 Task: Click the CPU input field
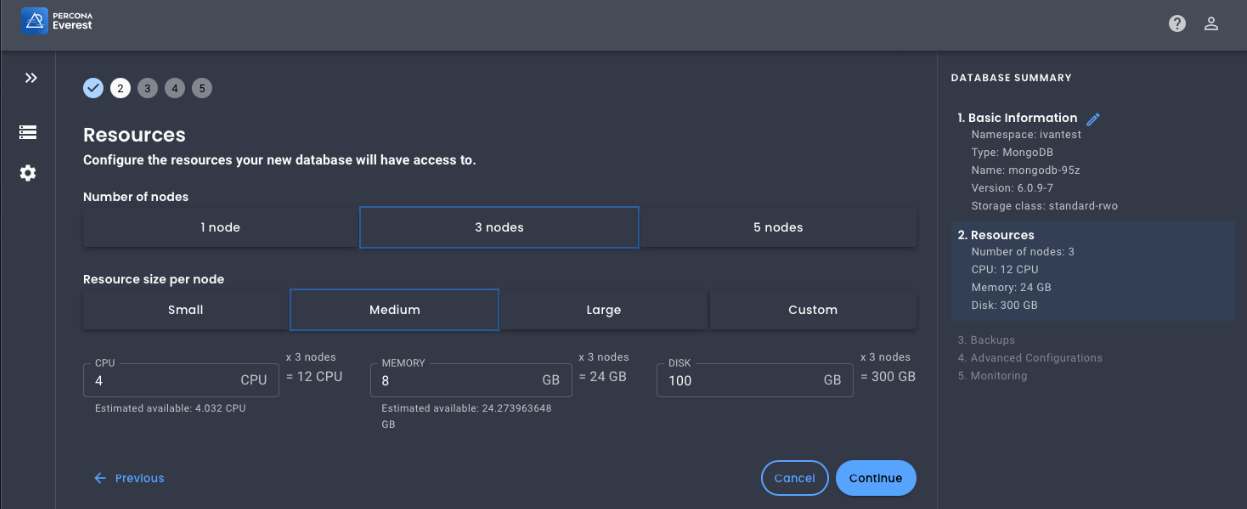[160, 381]
